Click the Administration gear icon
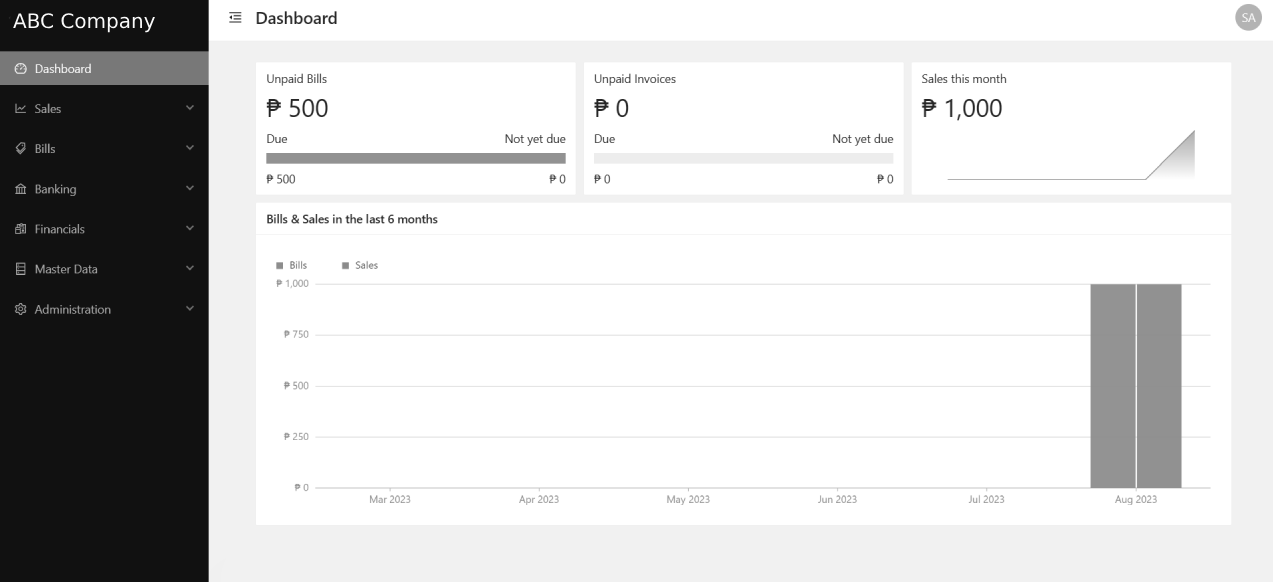 click(x=21, y=309)
